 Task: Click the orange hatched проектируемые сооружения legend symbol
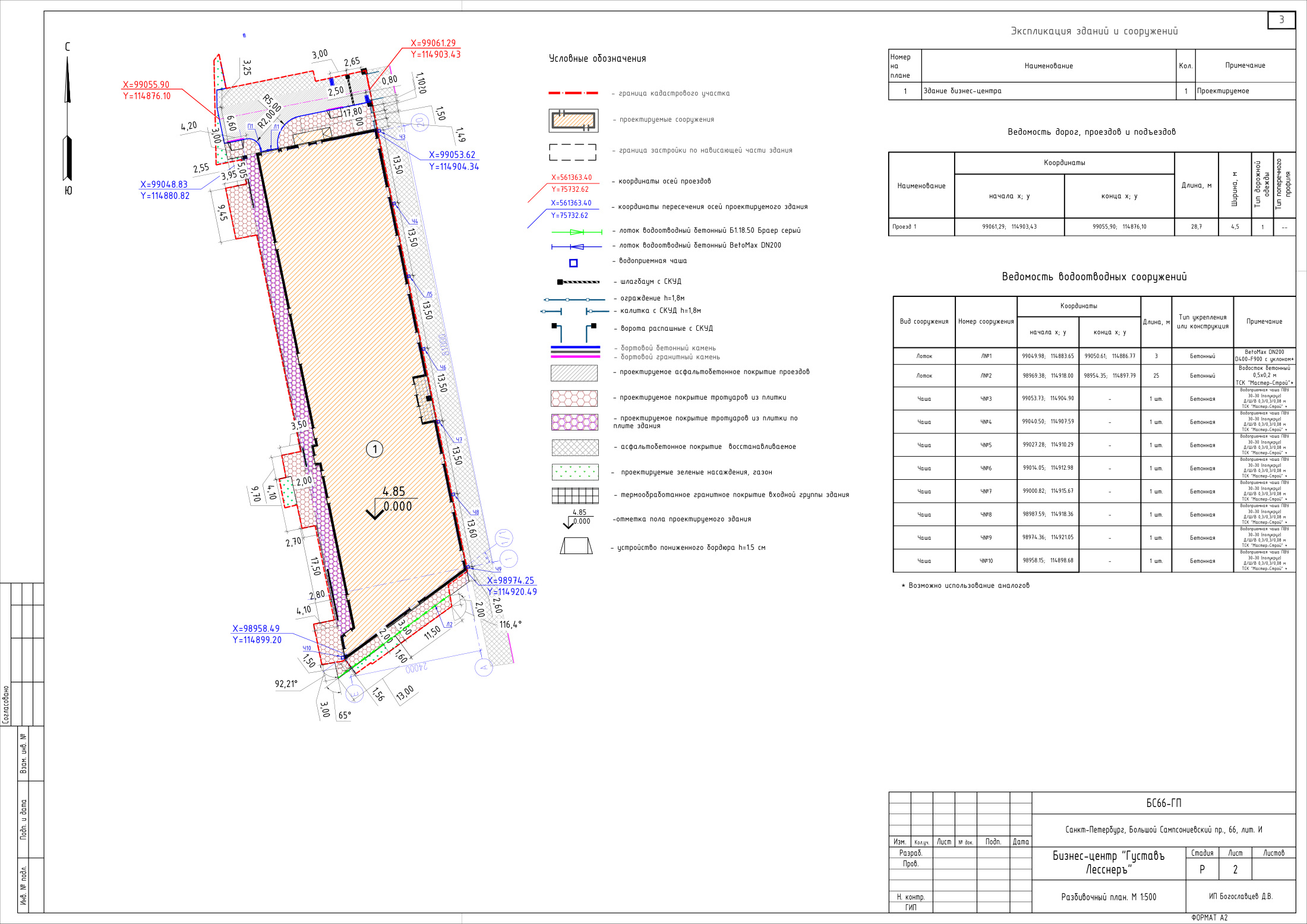click(x=573, y=121)
